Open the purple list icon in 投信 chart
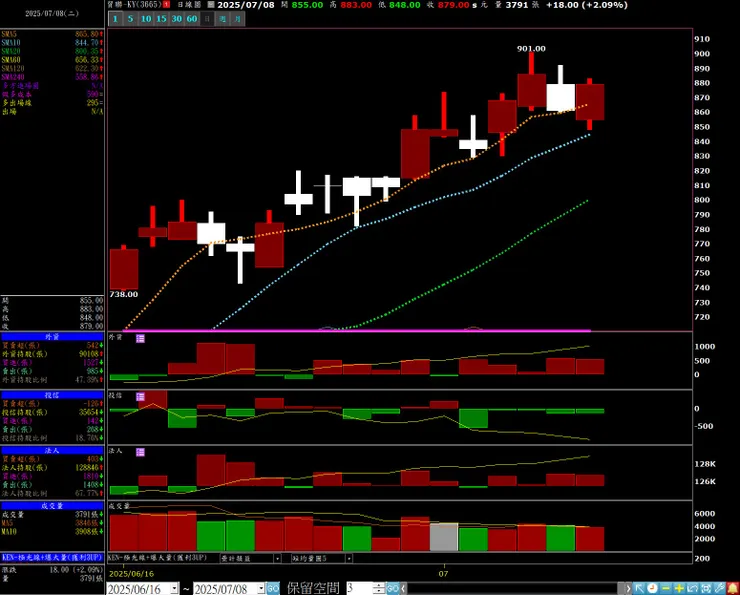740x595 pixels. coord(140,396)
